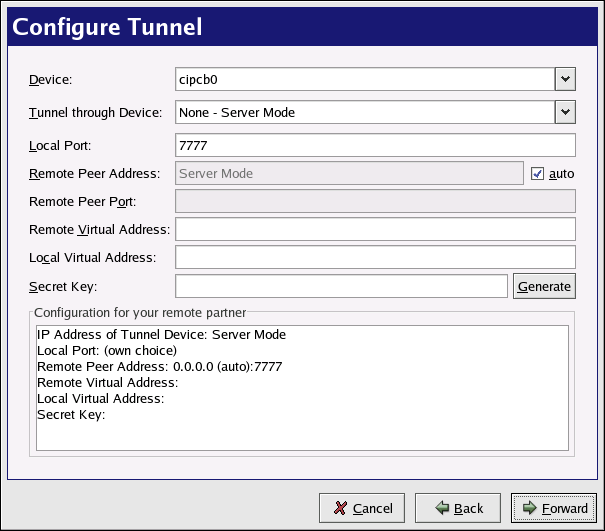Image resolution: width=605 pixels, height=531 pixels.
Task: Click the red X Cancel icon
Action: [x=341, y=508]
